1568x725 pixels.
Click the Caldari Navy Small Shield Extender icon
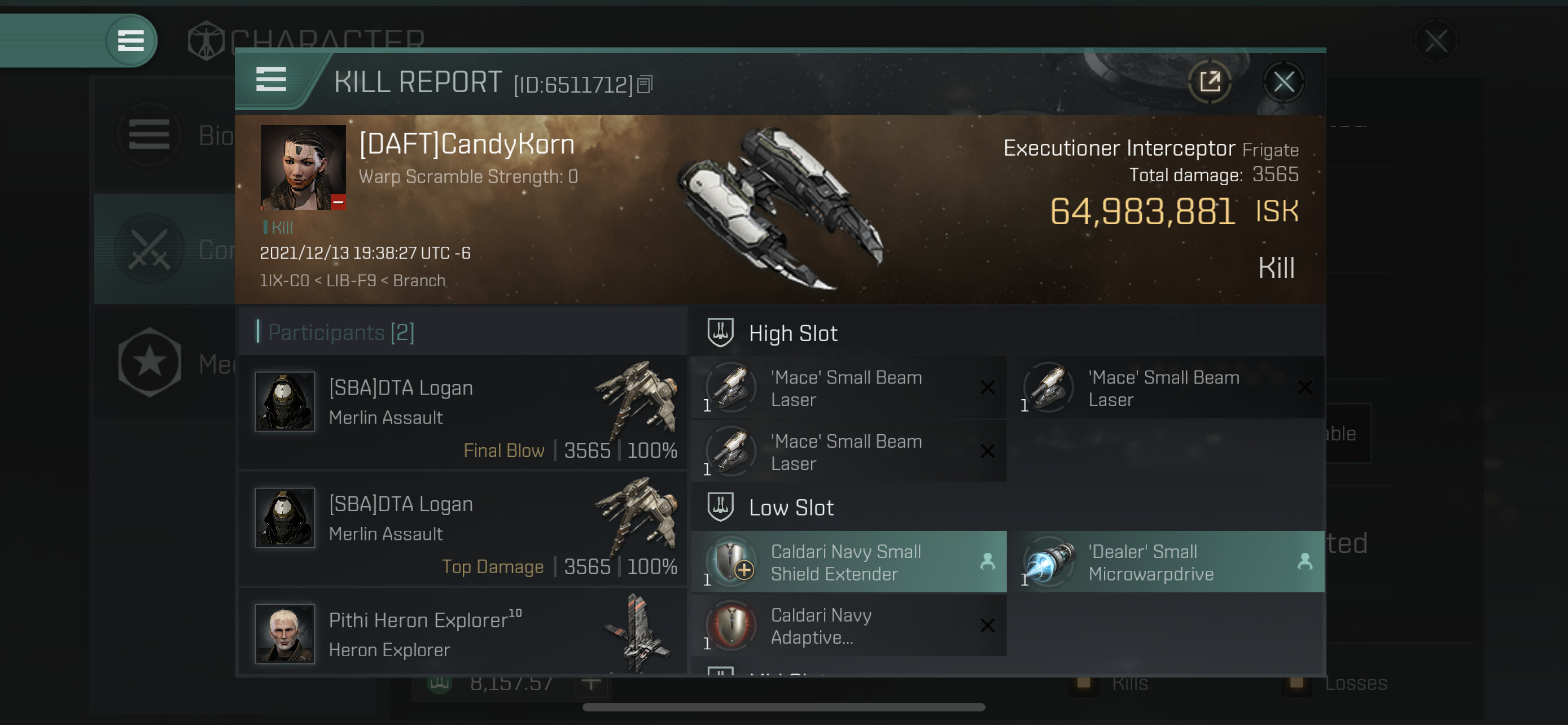click(x=731, y=561)
